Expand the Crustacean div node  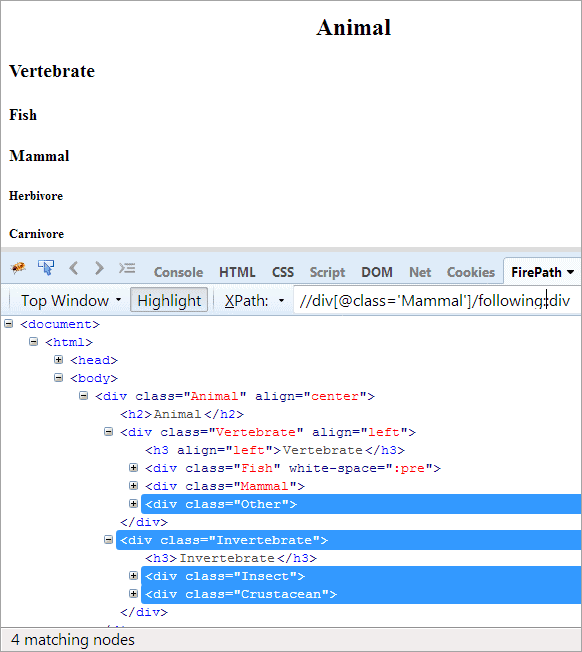pyautogui.click(x=133, y=594)
